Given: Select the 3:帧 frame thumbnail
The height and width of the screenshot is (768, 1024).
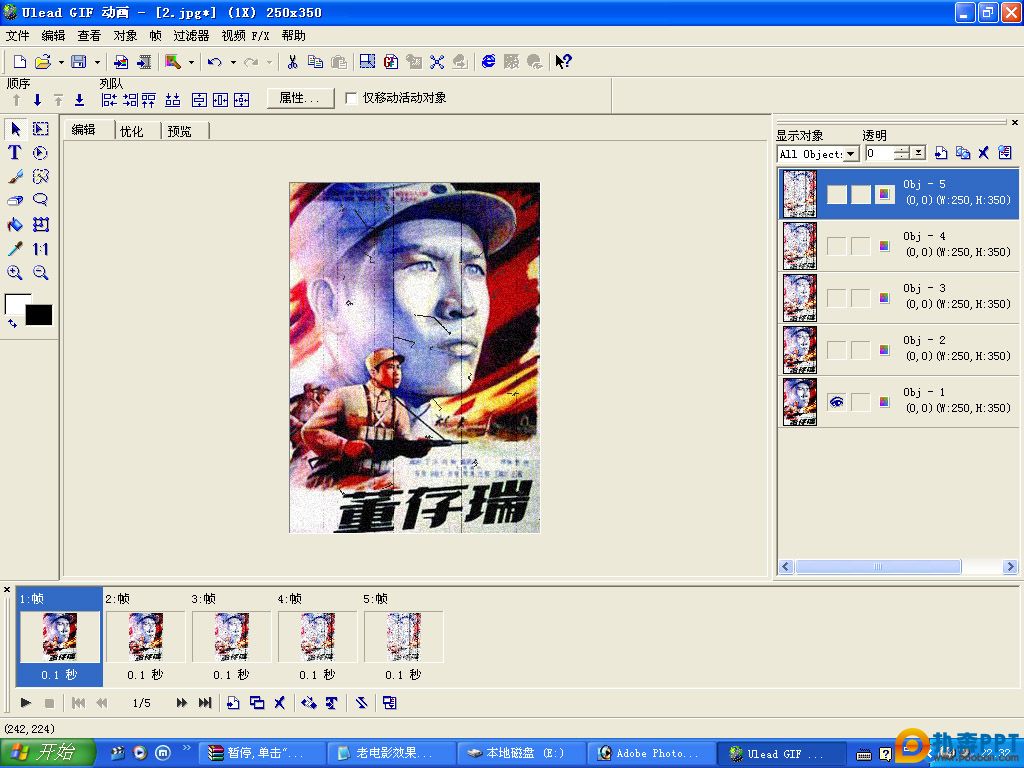Looking at the screenshot, I should click(231, 637).
